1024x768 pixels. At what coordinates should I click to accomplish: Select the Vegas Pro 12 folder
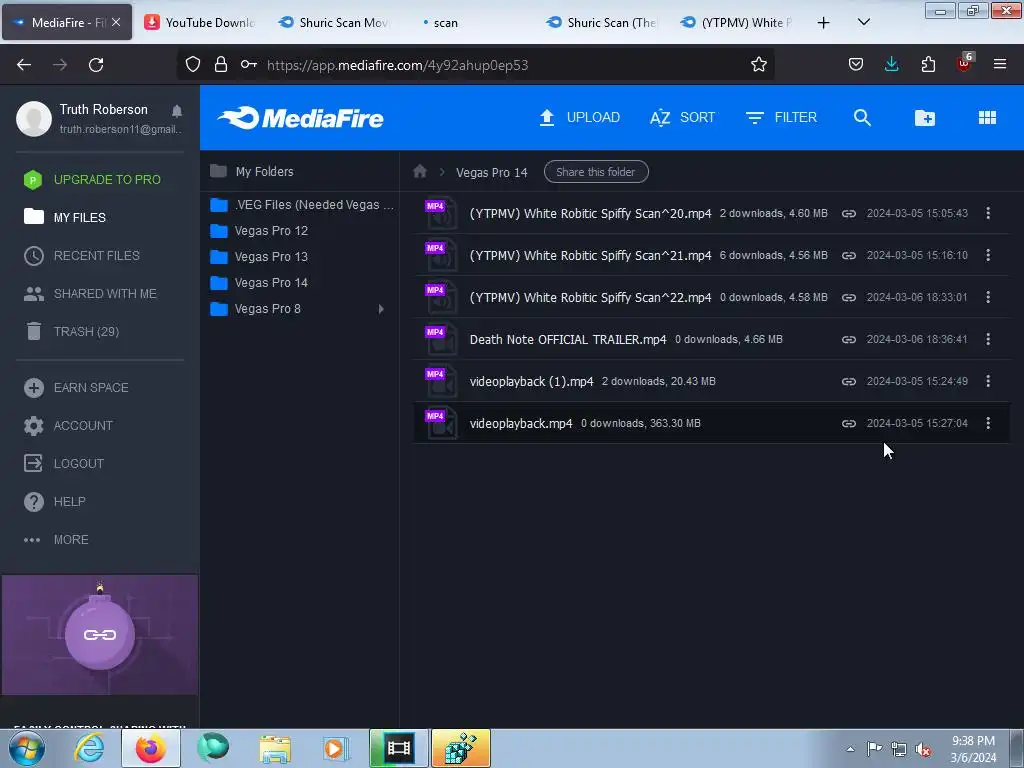[259, 231]
